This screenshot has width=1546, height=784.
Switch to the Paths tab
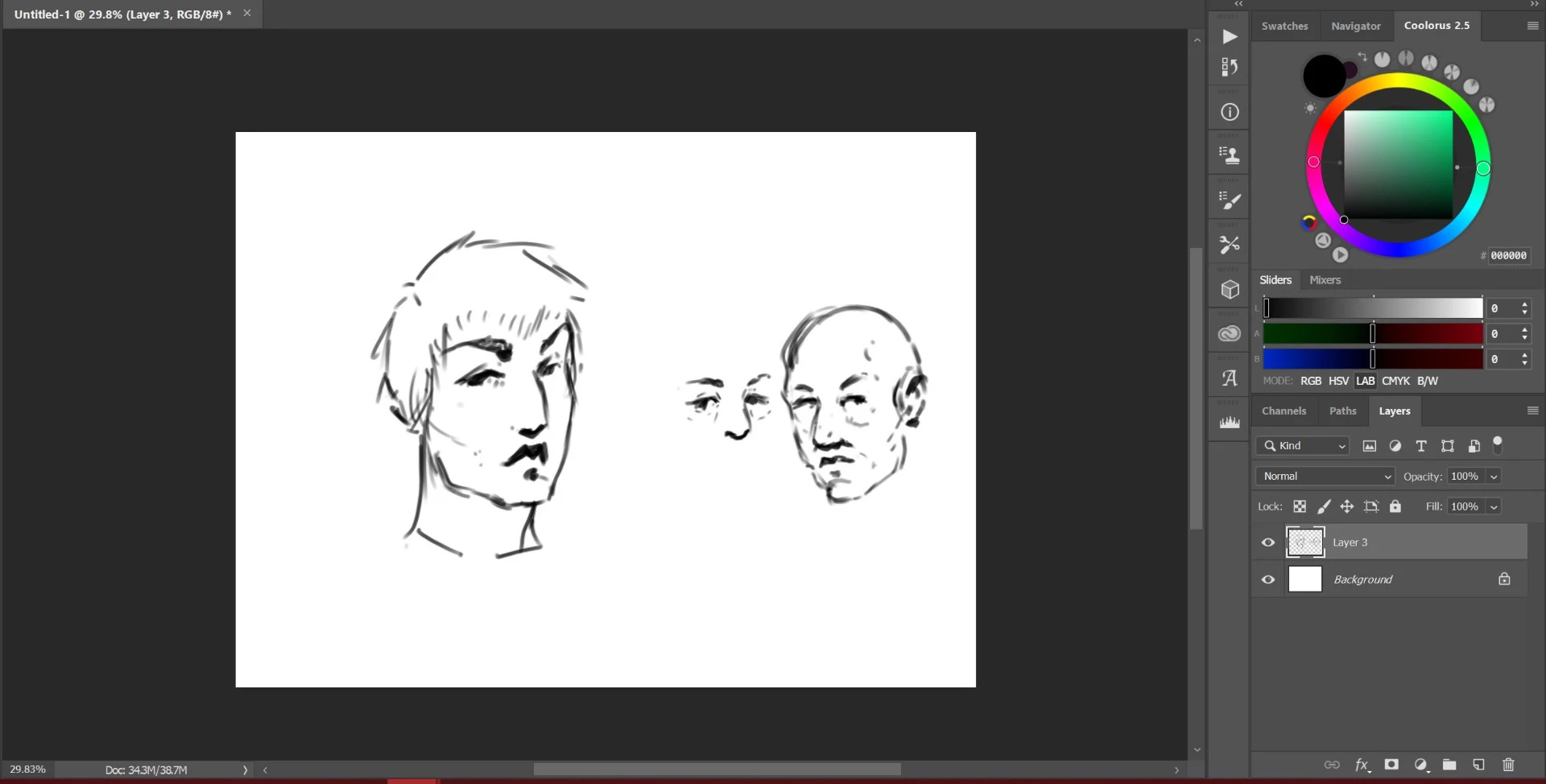(1342, 411)
